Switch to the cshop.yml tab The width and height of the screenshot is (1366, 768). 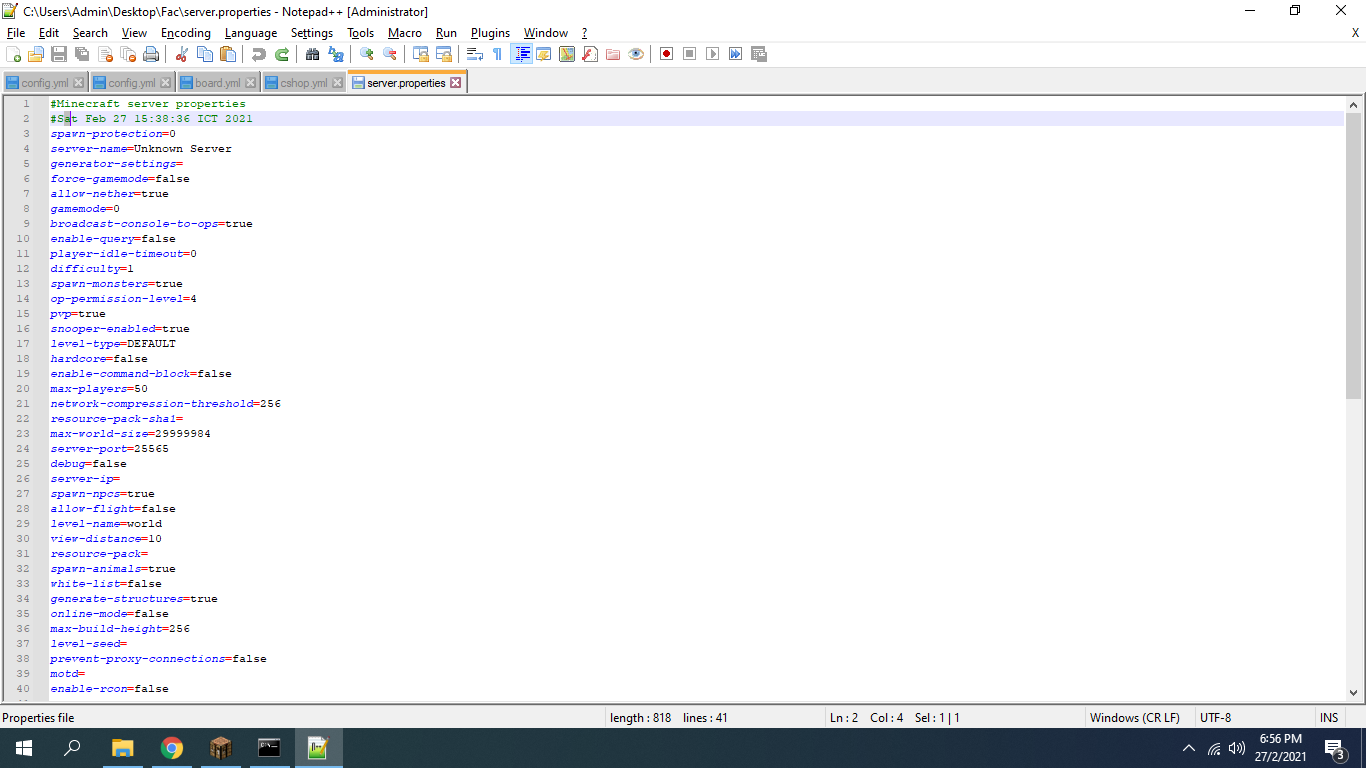(x=304, y=83)
